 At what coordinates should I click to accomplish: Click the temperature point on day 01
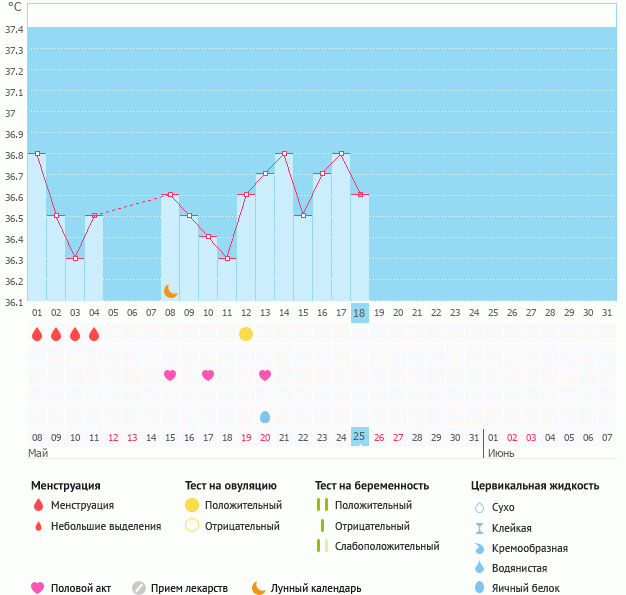37,154
